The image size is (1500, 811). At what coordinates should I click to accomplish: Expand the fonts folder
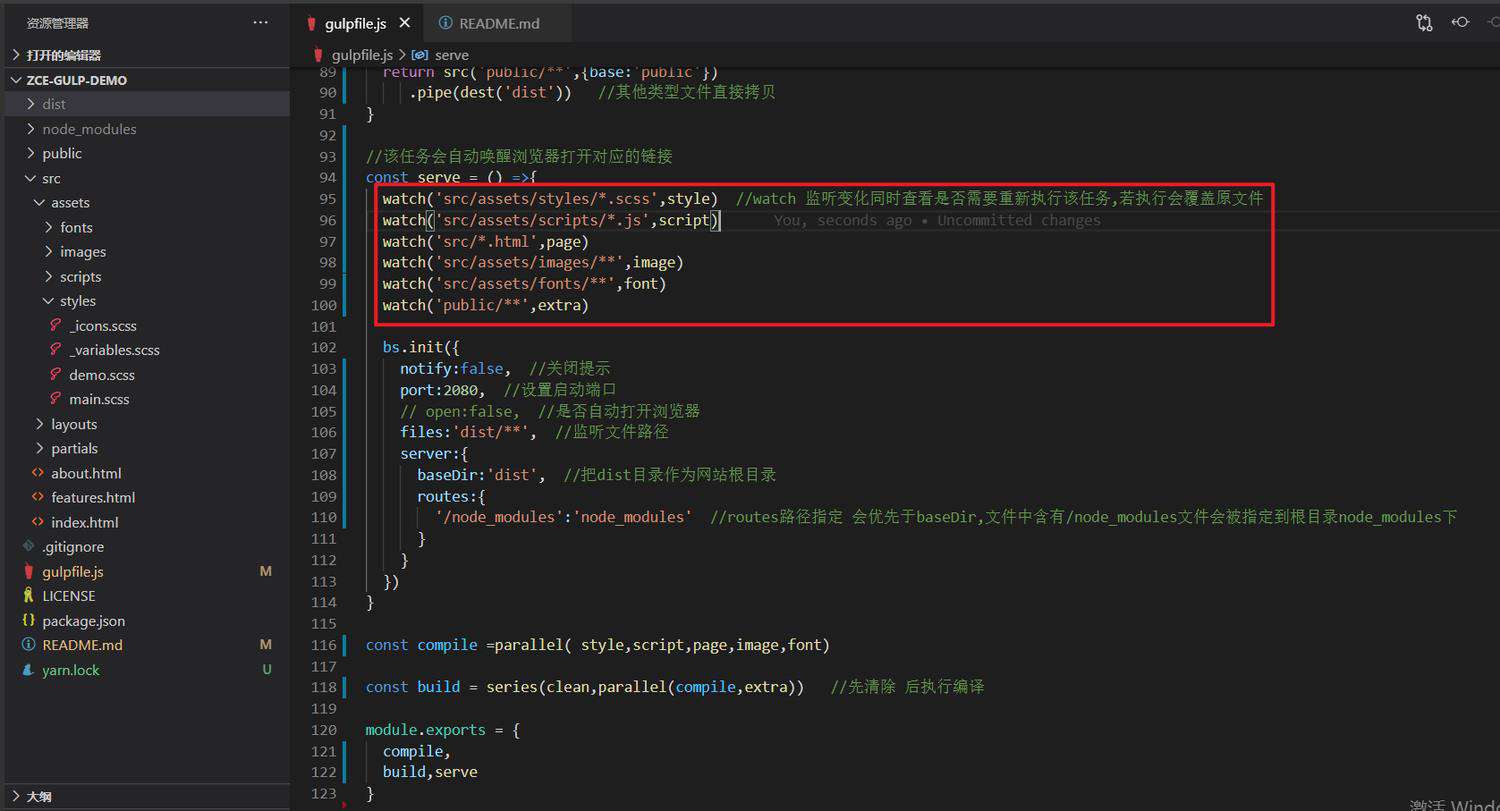point(147,227)
